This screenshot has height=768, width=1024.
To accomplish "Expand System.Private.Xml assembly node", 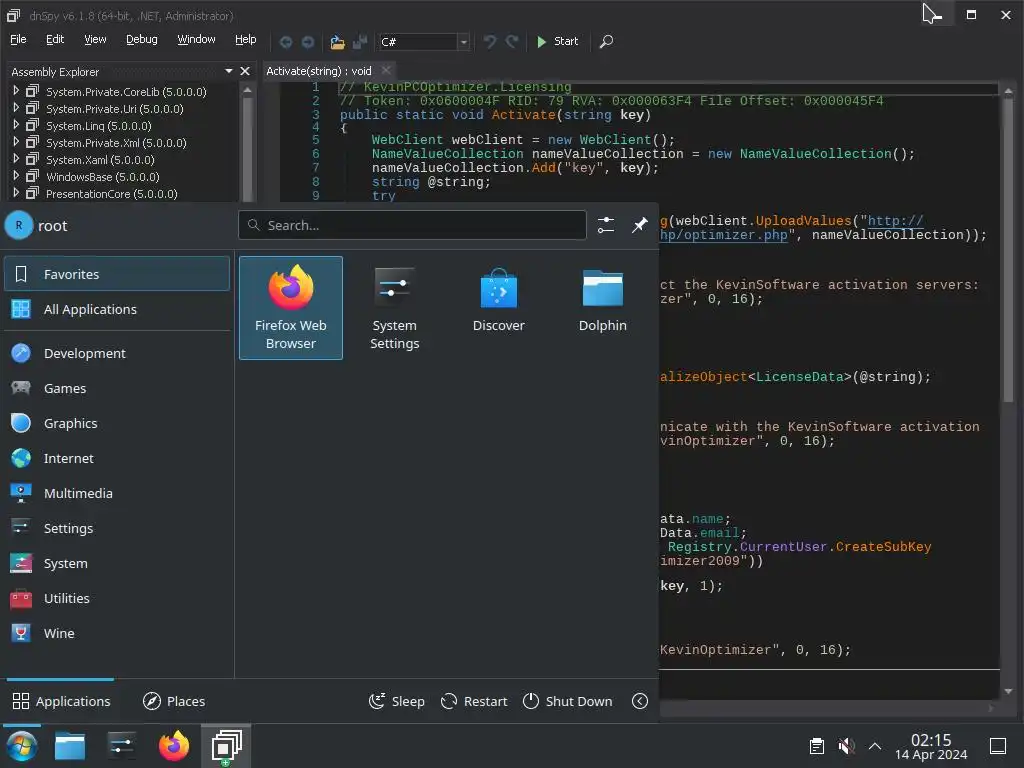I will point(16,142).
